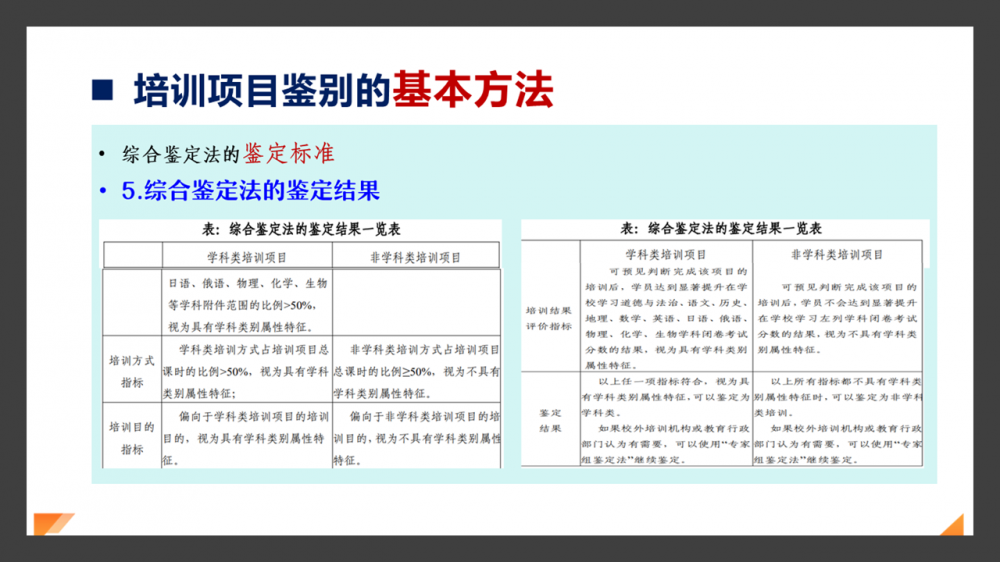Select the red text 鉴定标准 in first bullet

[x=288, y=154]
